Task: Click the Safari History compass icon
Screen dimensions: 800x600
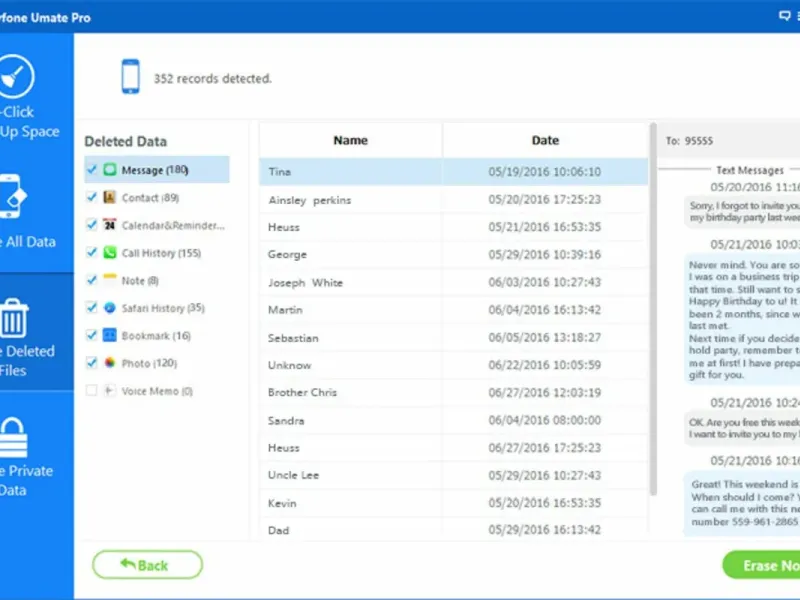Action: coord(110,308)
